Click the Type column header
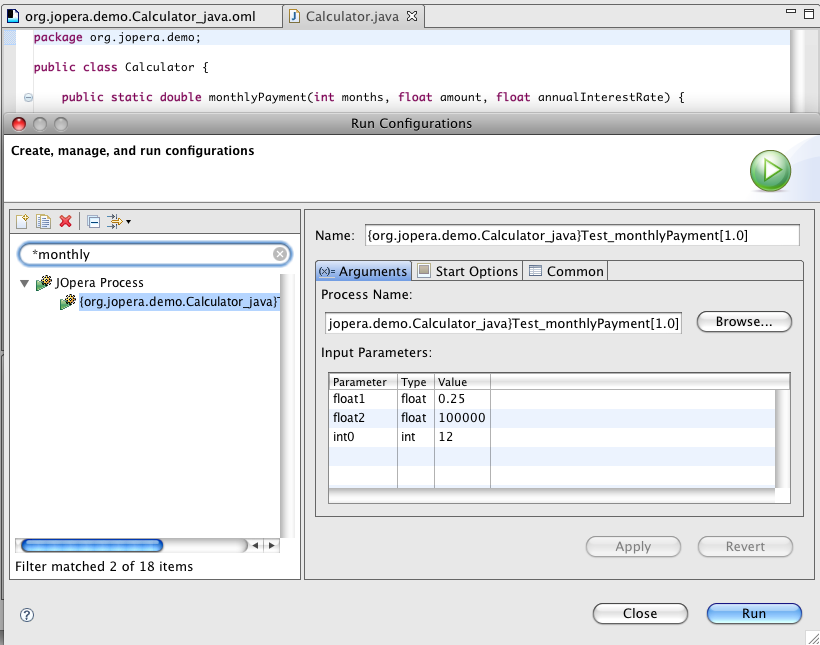This screenshot has height=645, width=820. tap(416, 382)
